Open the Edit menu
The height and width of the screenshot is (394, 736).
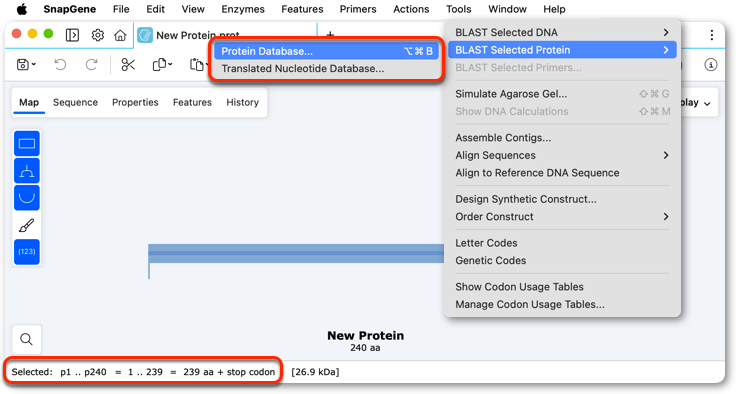(155, 9)
